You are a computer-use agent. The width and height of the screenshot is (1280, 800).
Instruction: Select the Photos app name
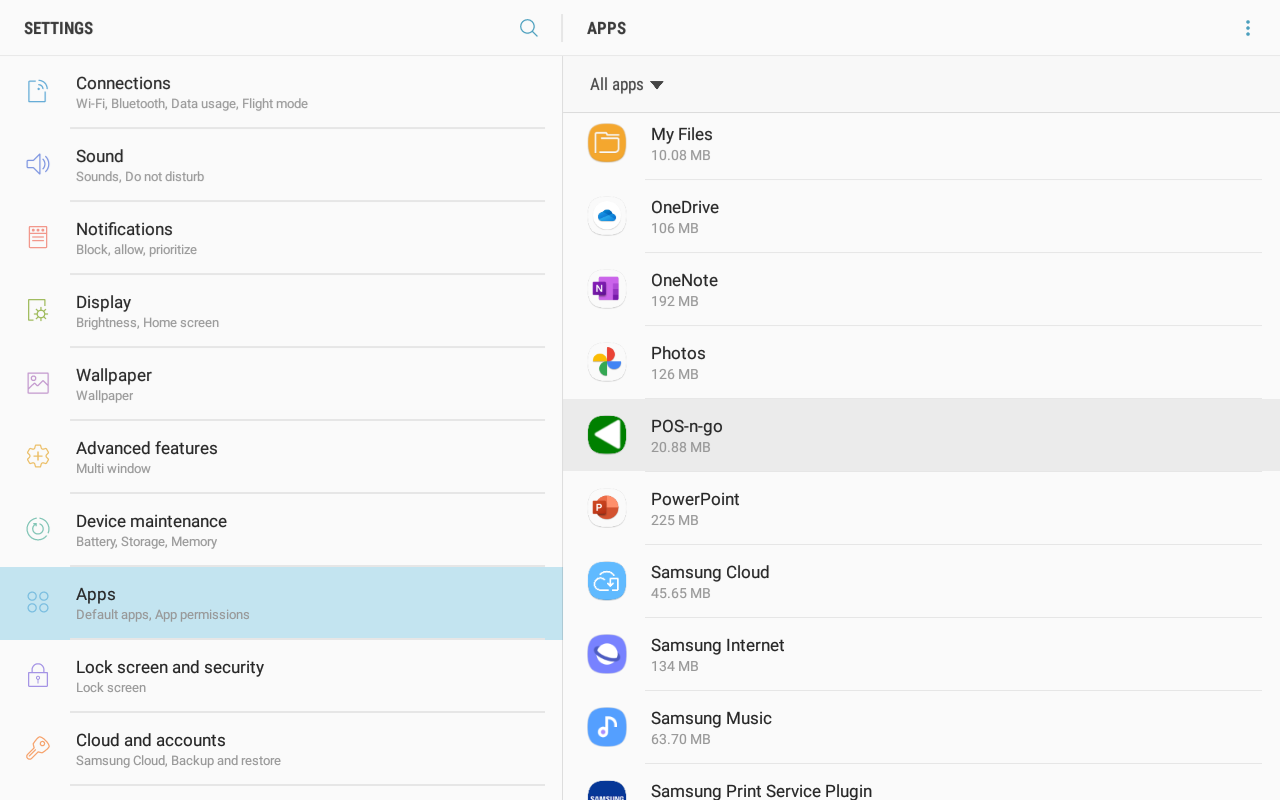point(678,353)
